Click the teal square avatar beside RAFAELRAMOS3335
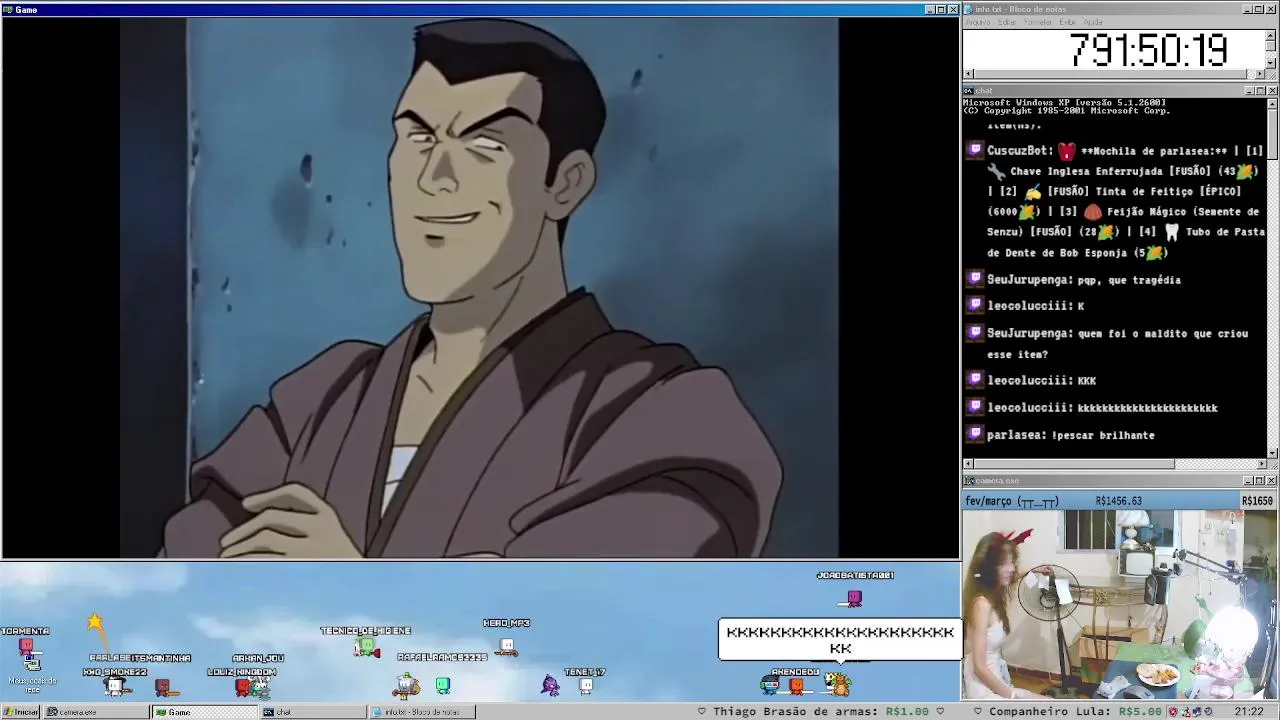The height and width of the screenshot is (720, 1280). [x=443, y=686]
